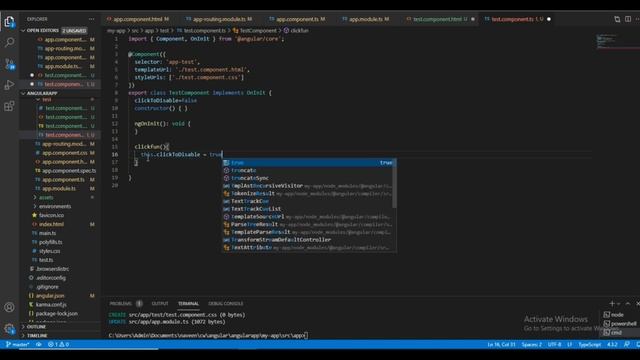Open package-lock.json in explorer
Viewport: 640px width, 360px height.
pyautogui.click(x=56, y=314)
